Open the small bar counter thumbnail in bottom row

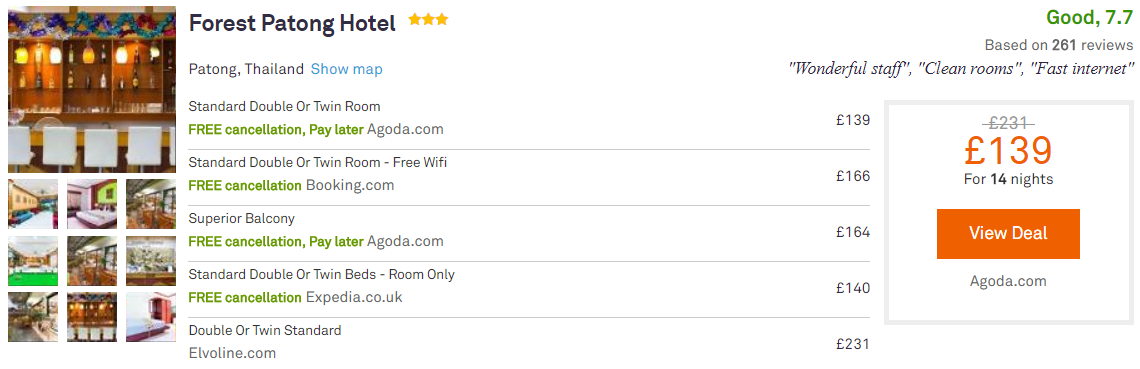click(92, 317)
